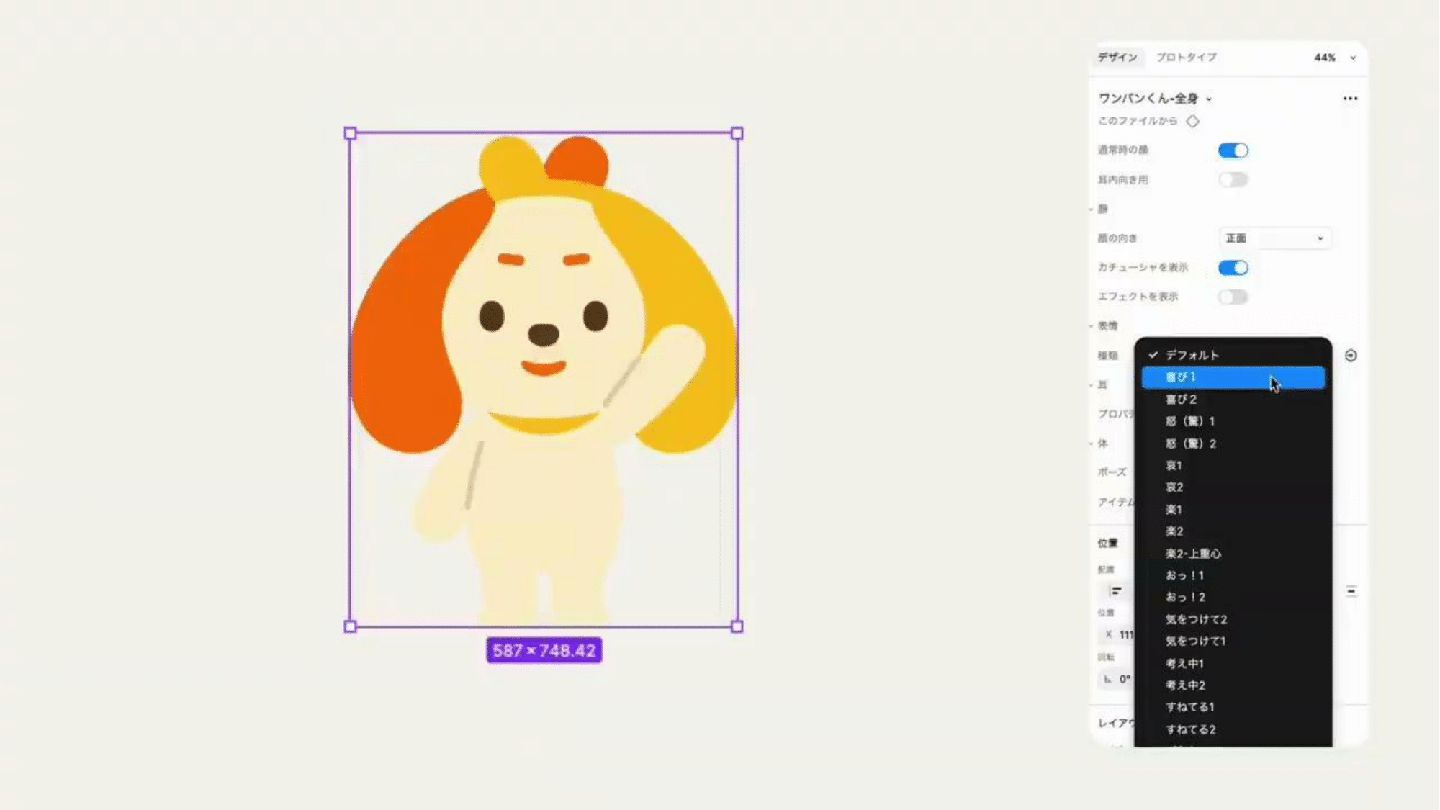Select すねてる1 option
The width and height of the screenshot is (1440, 810).
point(1233,707)
